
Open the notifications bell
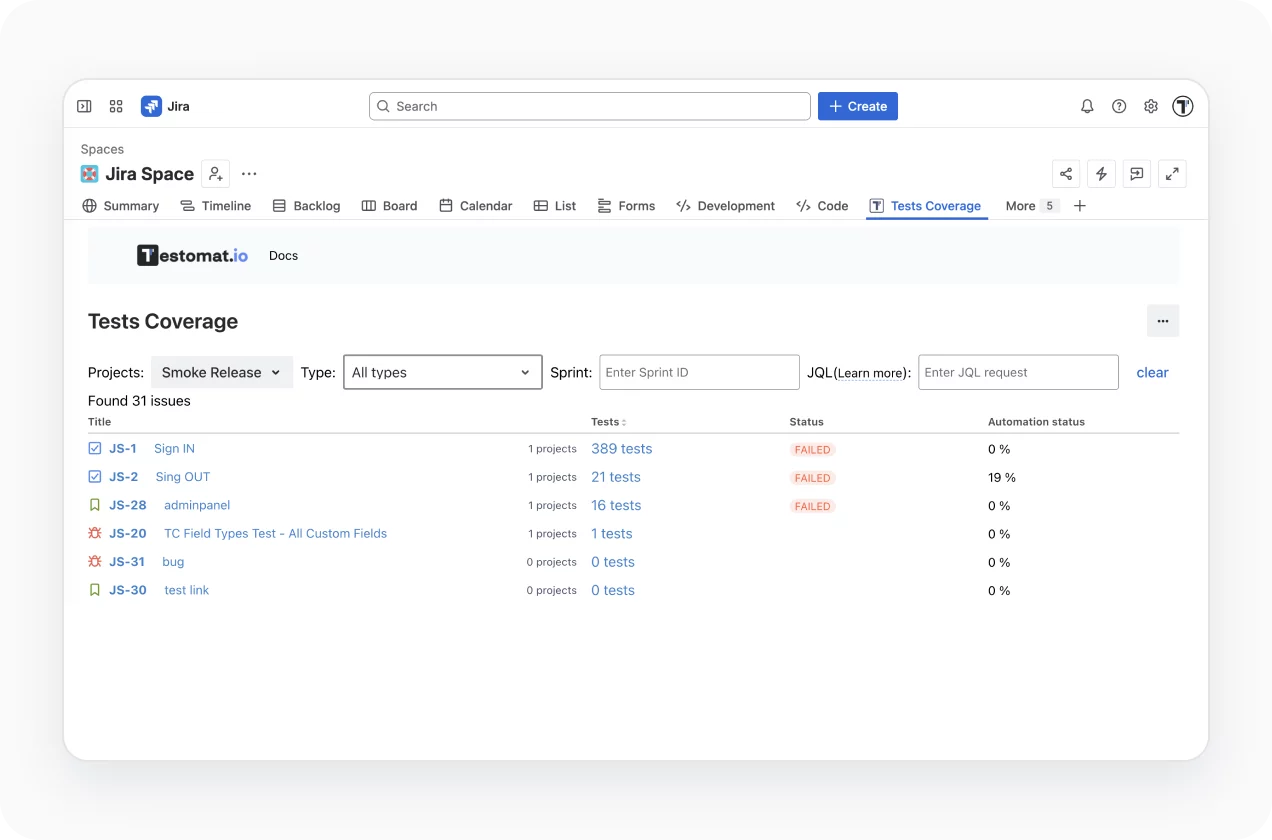coord(1087,106)
